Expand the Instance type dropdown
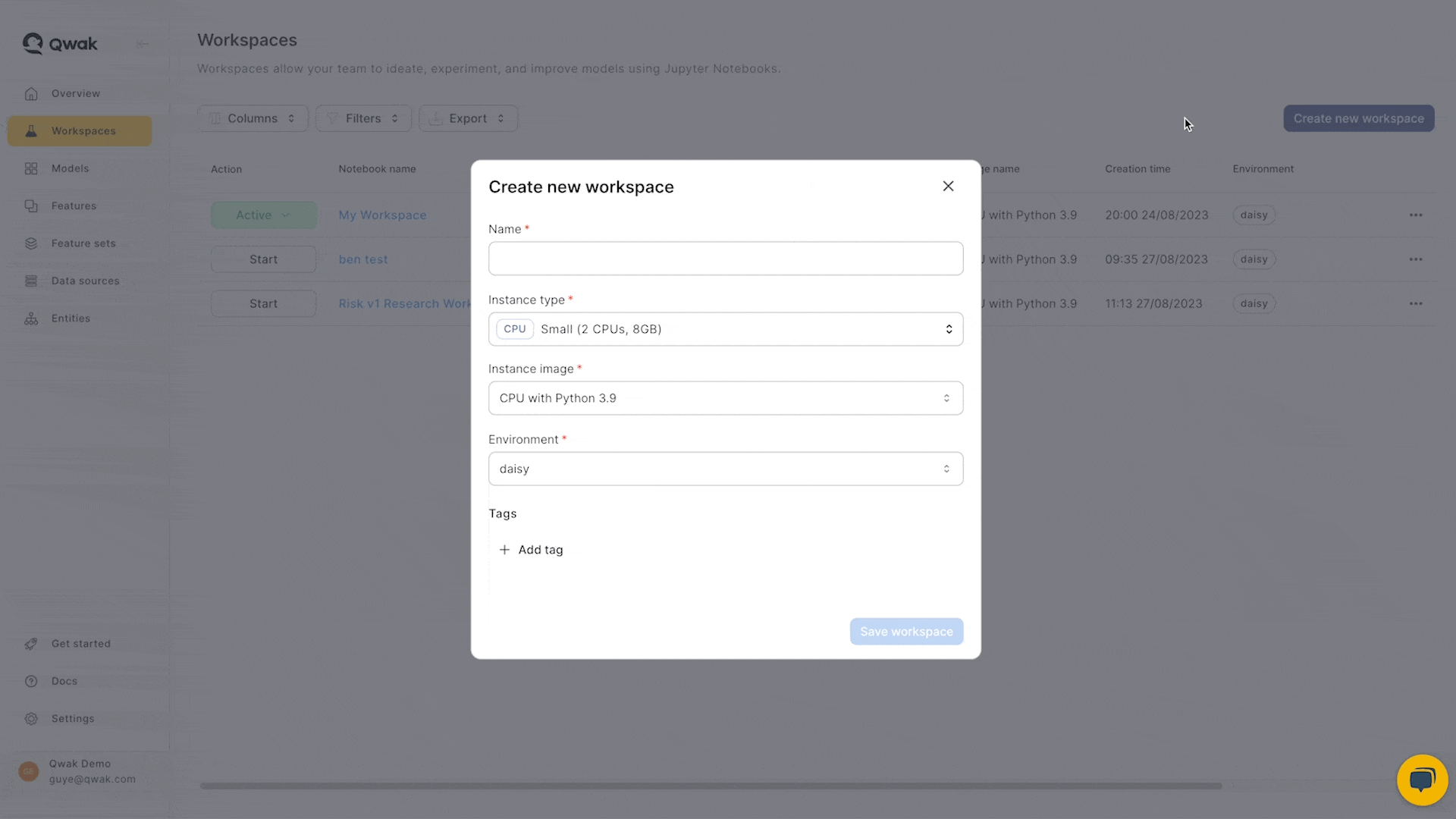Screen dimensions: 1456x819 click(x=726, y=329)
